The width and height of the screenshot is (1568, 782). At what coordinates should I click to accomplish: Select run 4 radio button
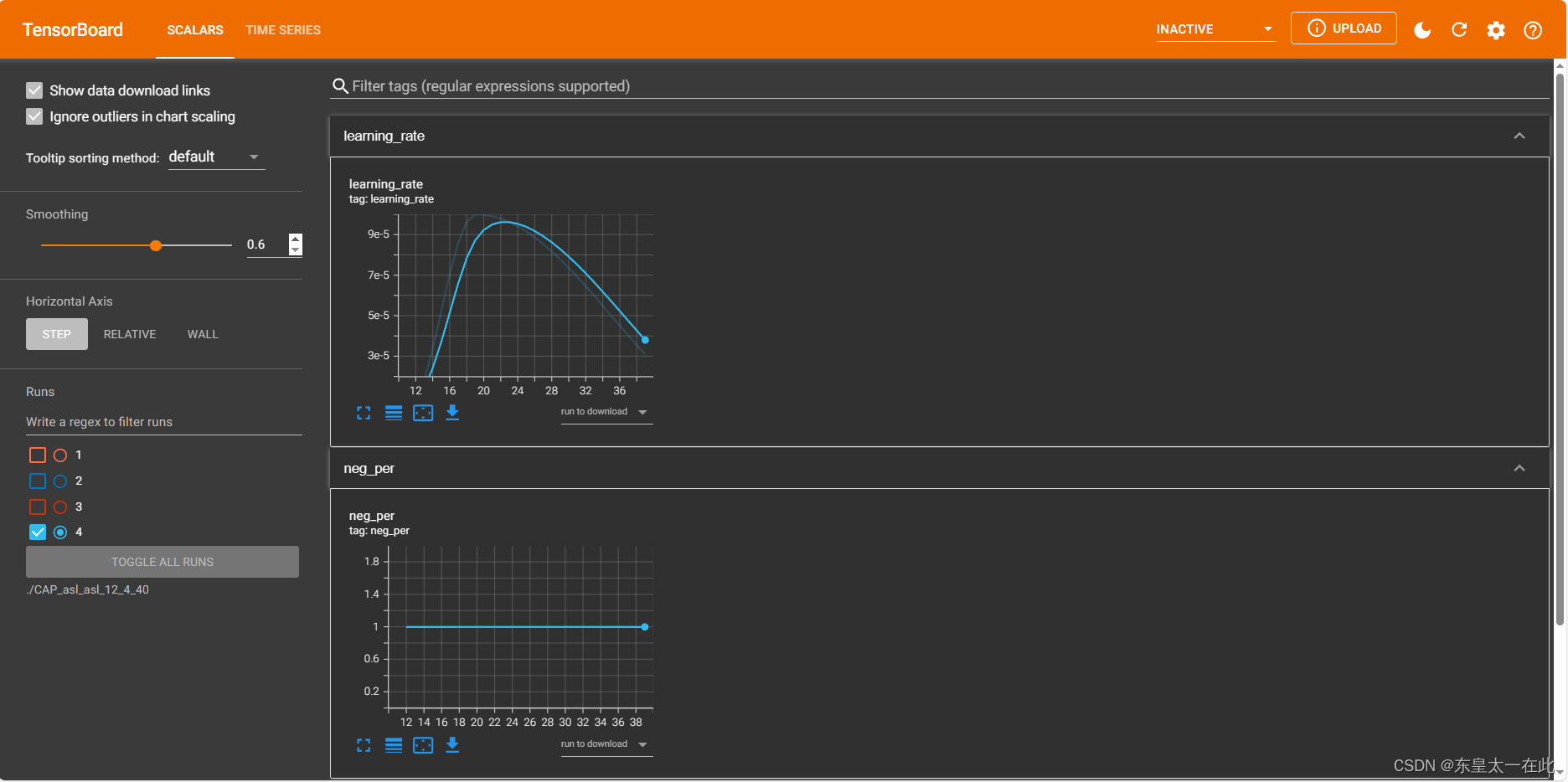click(60, 532)
